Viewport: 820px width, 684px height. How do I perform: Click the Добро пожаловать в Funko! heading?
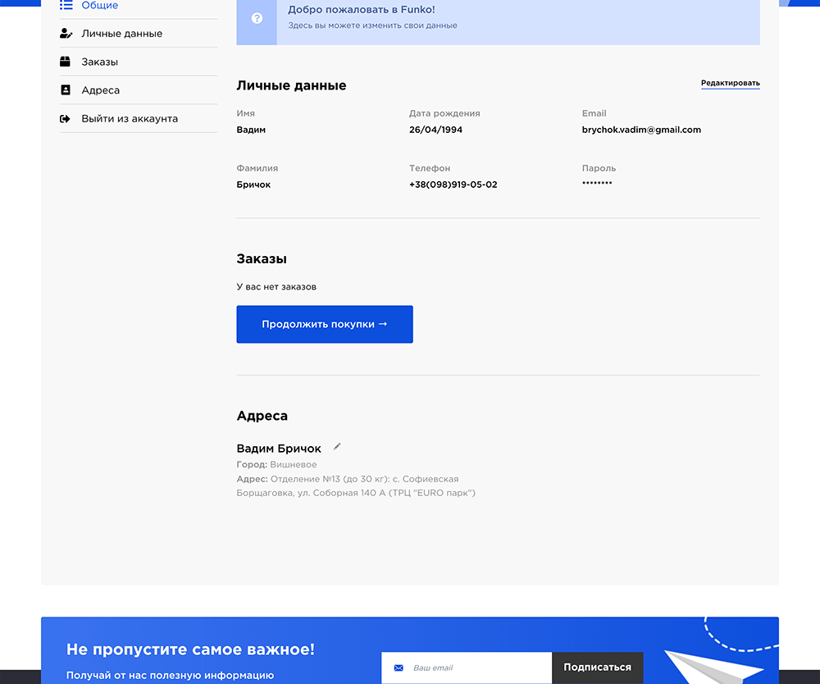361,9
